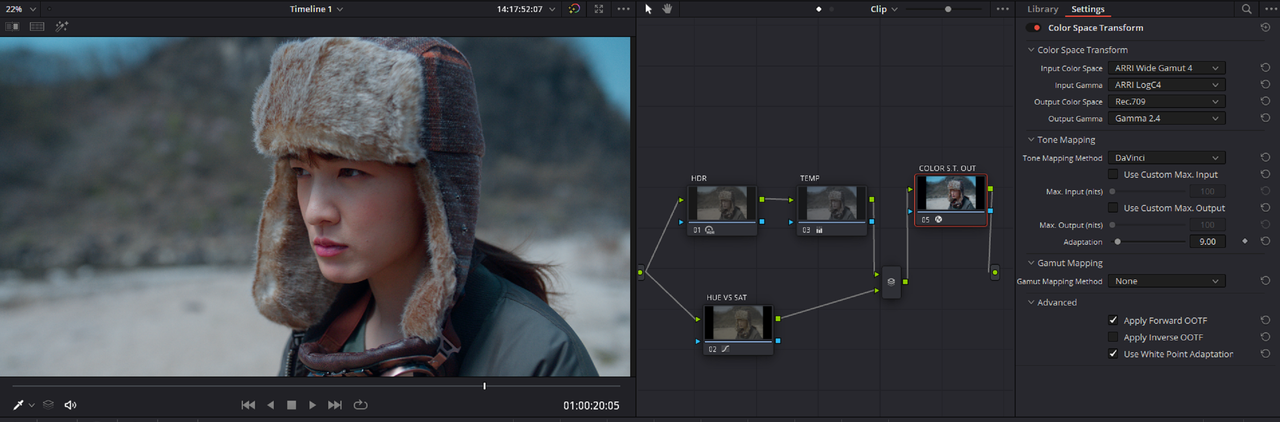1280x422 pixels.
Task: Search effects with the magnifier icon
Action: pos(1246,9)
